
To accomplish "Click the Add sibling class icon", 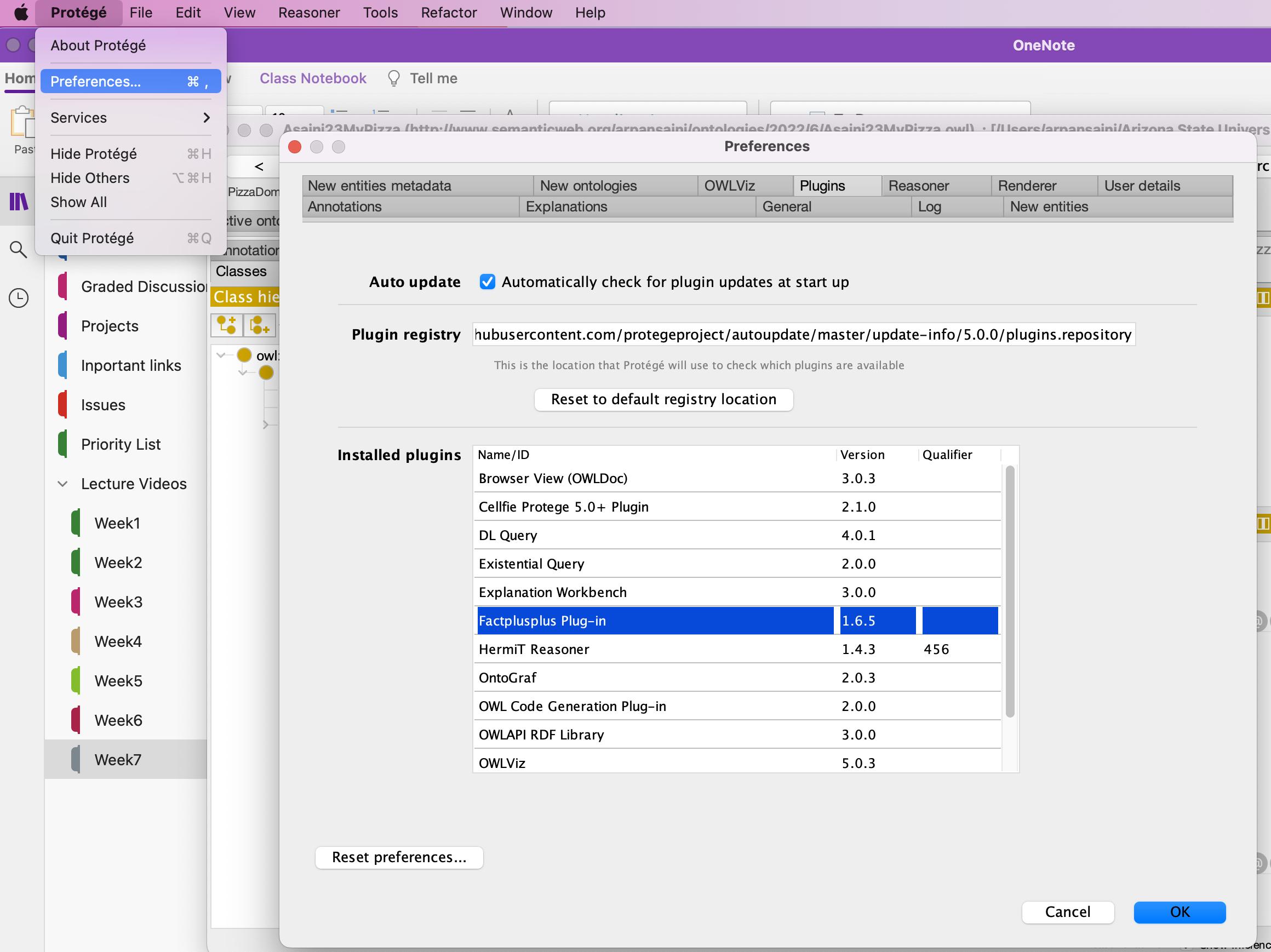I will tap(260, 325).
